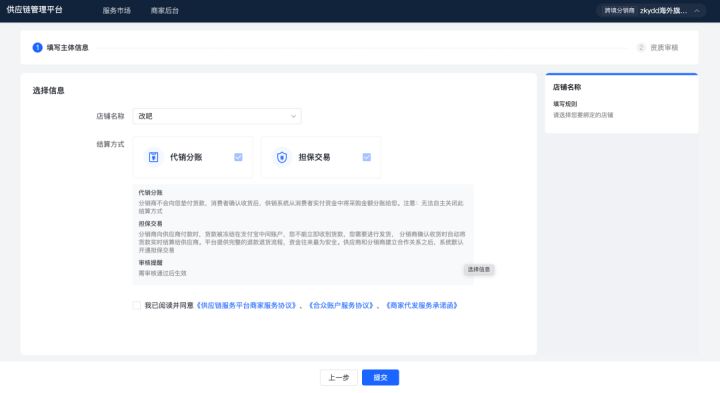This screenshot has width=720, height=393.
Task: Open the 商家后台 menu item
Action: click(164, 11)
